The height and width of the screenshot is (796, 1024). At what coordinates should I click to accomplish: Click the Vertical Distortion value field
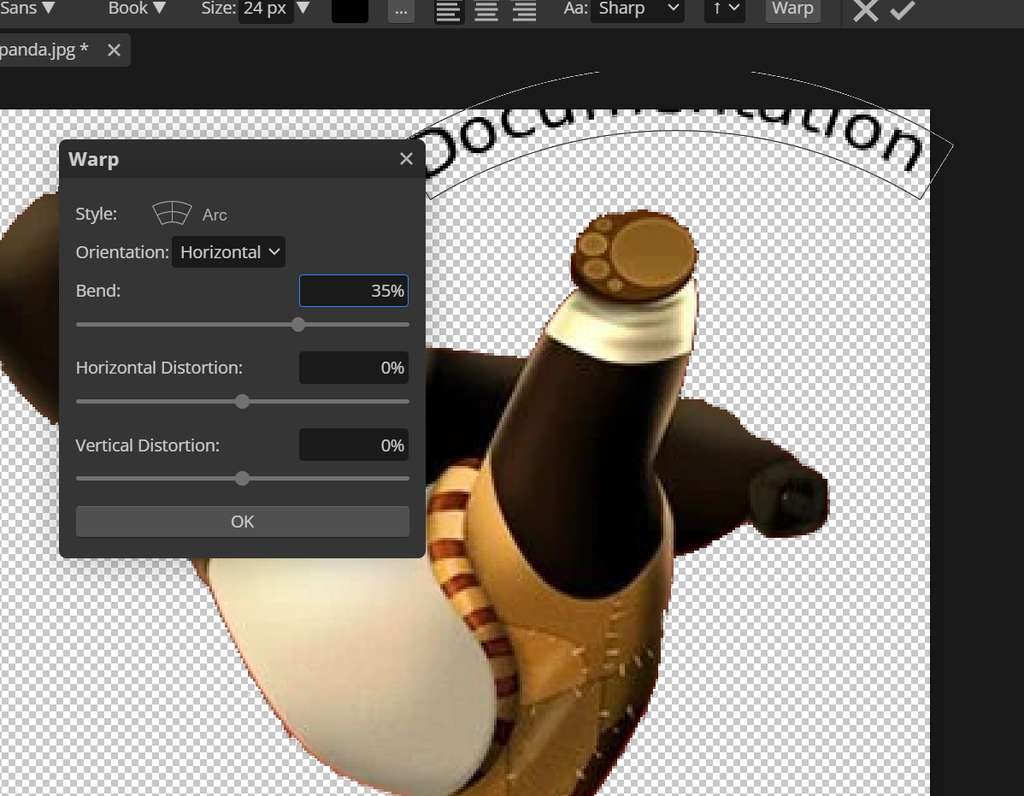(x=354, y=445)
